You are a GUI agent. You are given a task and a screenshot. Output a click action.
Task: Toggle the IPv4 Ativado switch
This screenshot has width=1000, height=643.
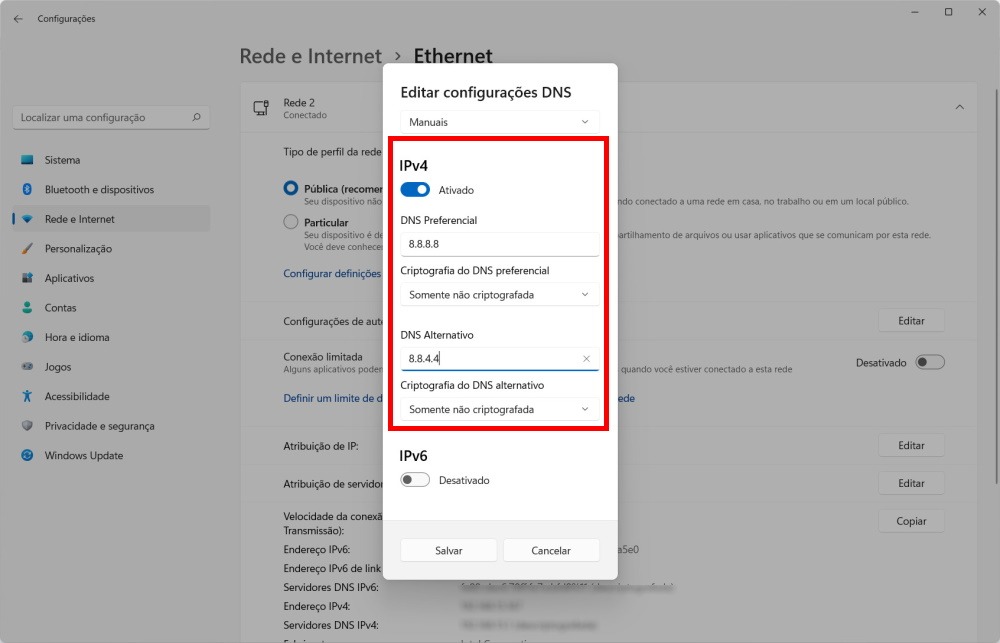click(x=415, y=190)
